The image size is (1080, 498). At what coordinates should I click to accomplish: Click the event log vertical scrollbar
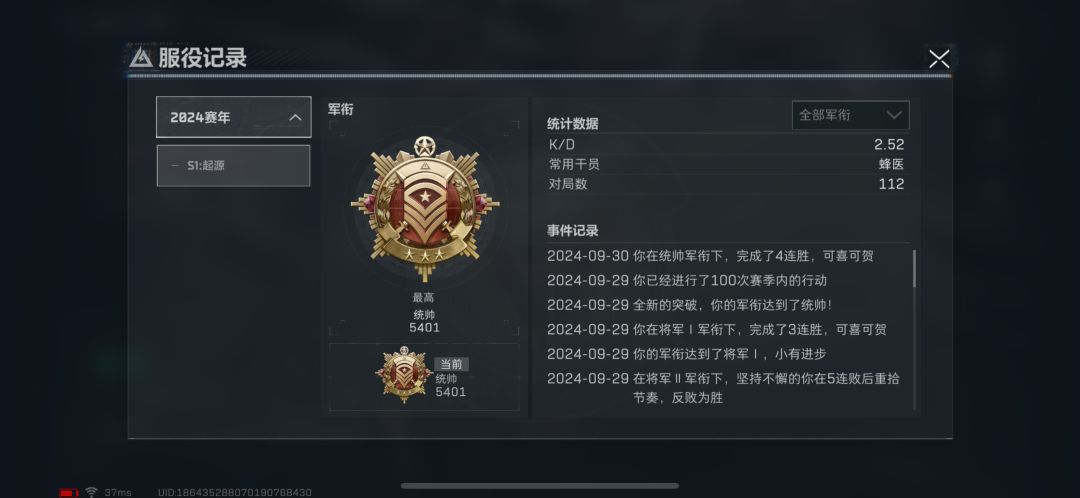(915, 269)
